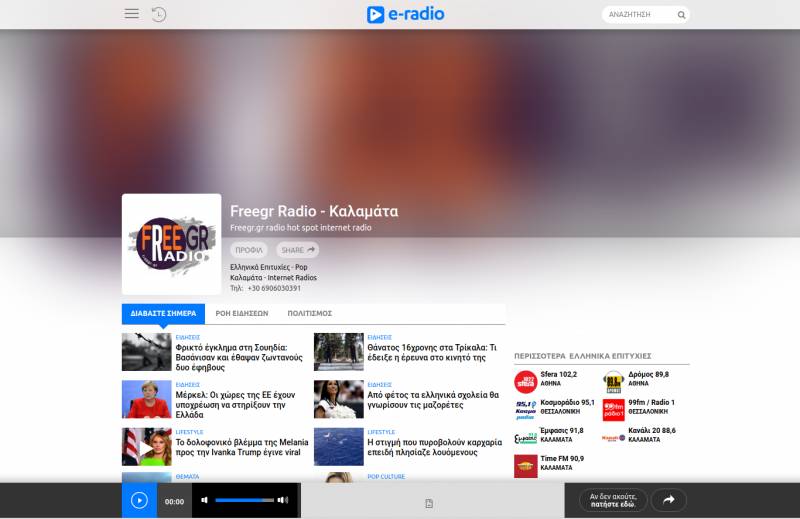This screenshot has width=800, height=519.
Task: Open Time FM 90,9 station link
Action: [562, 459]
